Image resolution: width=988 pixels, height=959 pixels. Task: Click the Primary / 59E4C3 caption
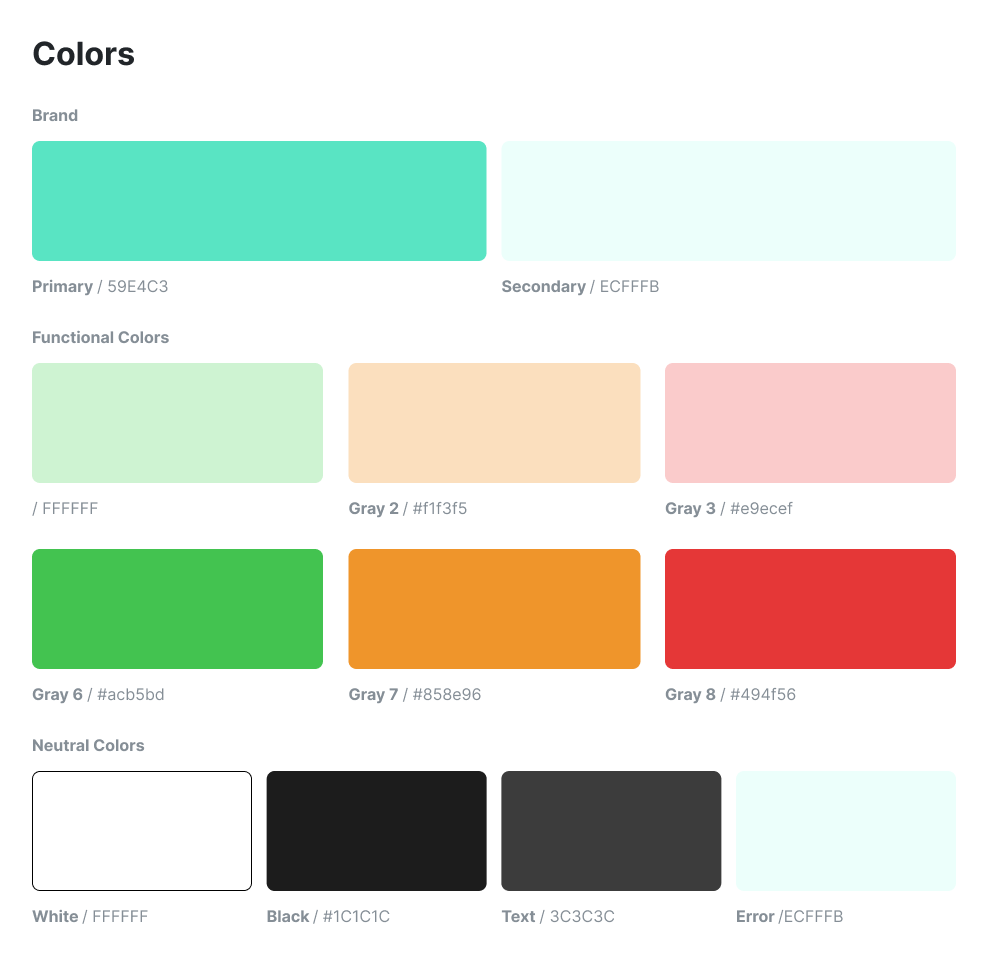coord(100,287)
